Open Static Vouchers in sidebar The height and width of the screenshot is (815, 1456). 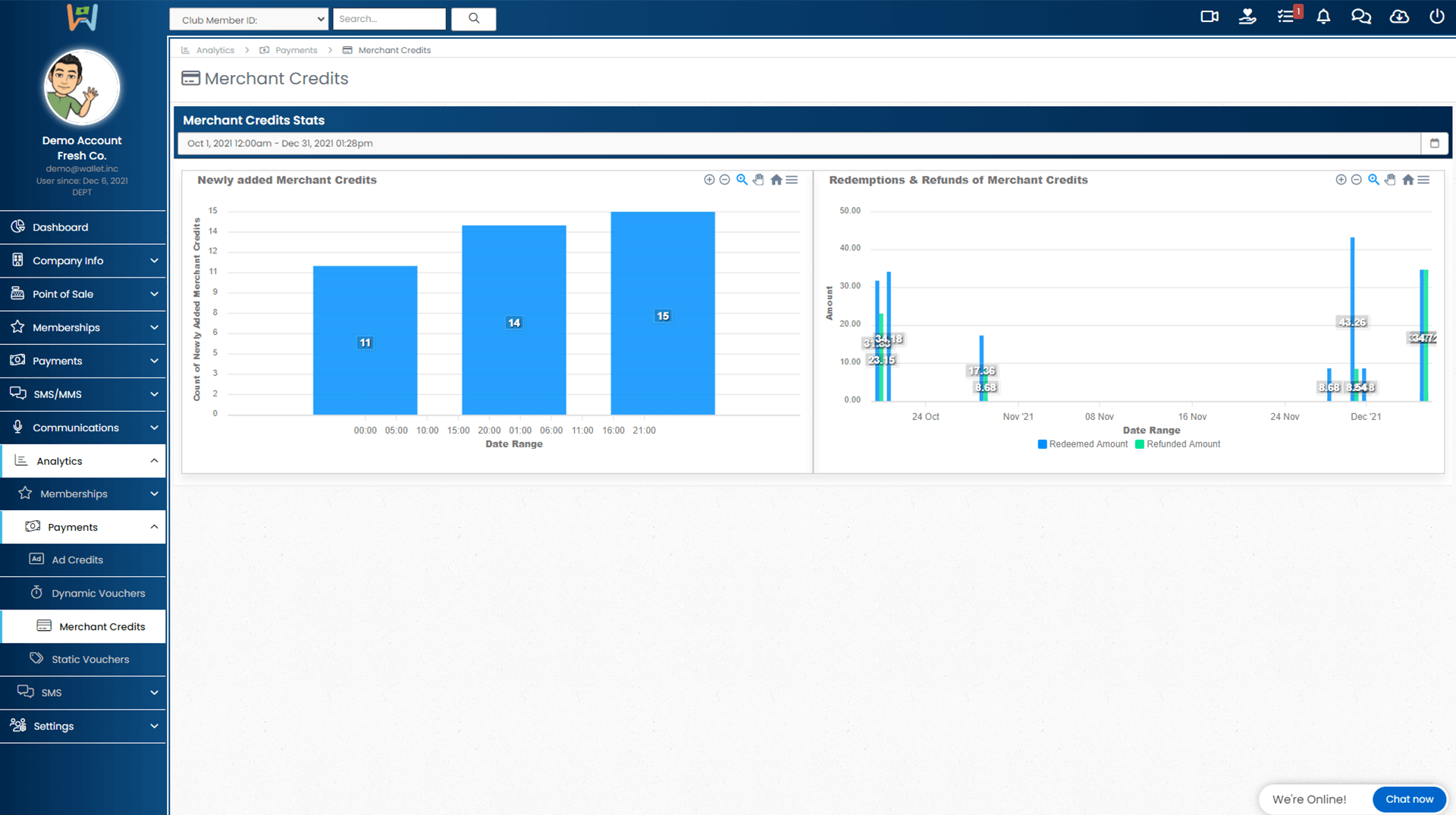90,660
